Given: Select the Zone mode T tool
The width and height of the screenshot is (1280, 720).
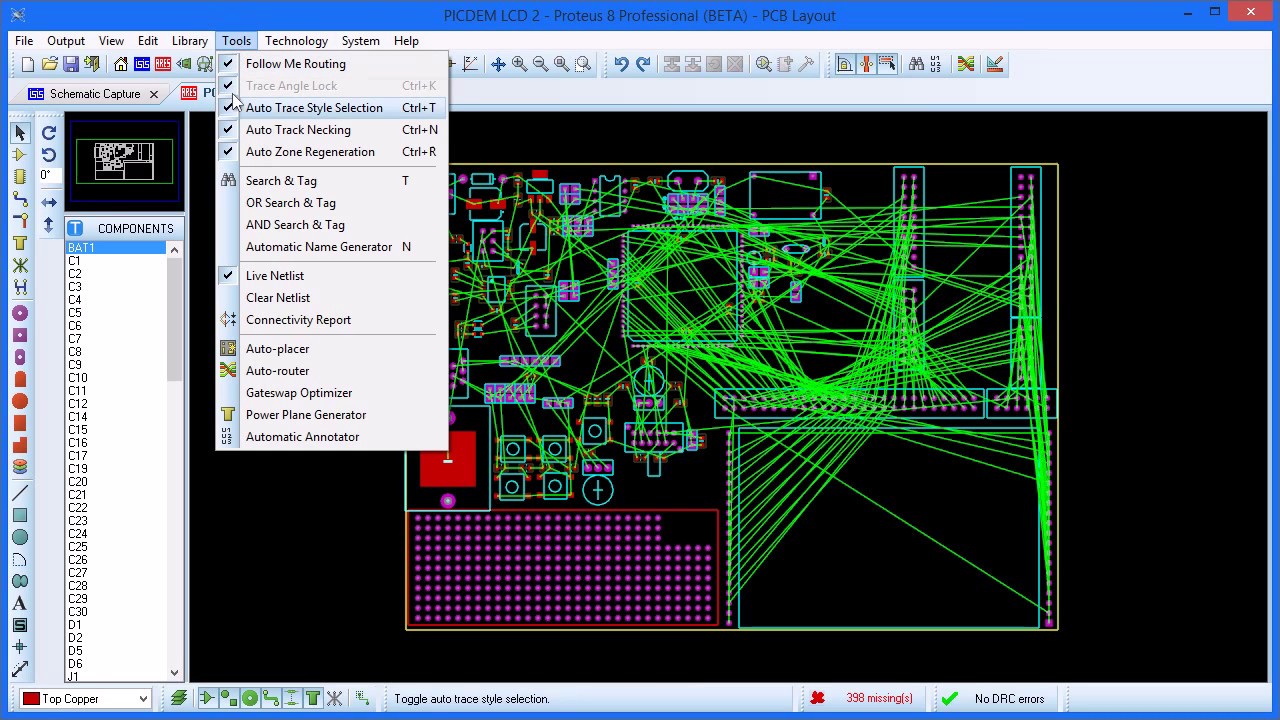Looking at the screenshot, I should pyautogui.click(x=20, y=243).
